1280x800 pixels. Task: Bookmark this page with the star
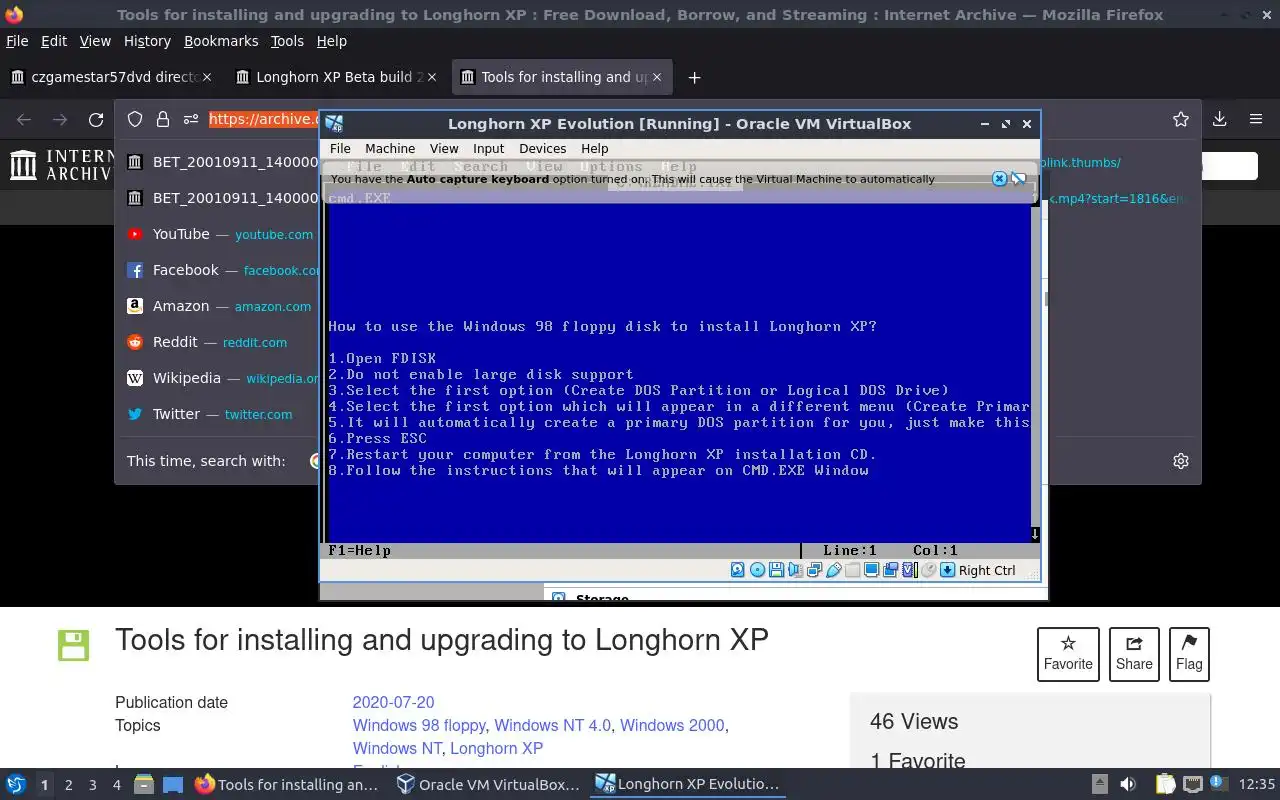pos(1181,119)
